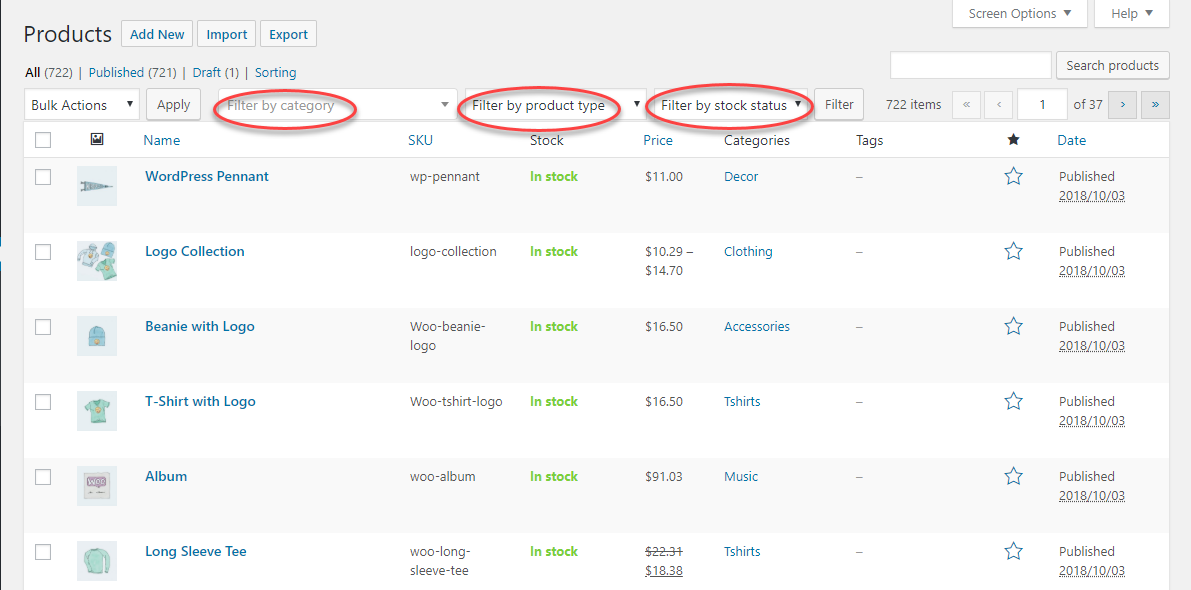1191x590 pixels.
Task: Click the $11.00 price value
Action: tap(664, 177)
